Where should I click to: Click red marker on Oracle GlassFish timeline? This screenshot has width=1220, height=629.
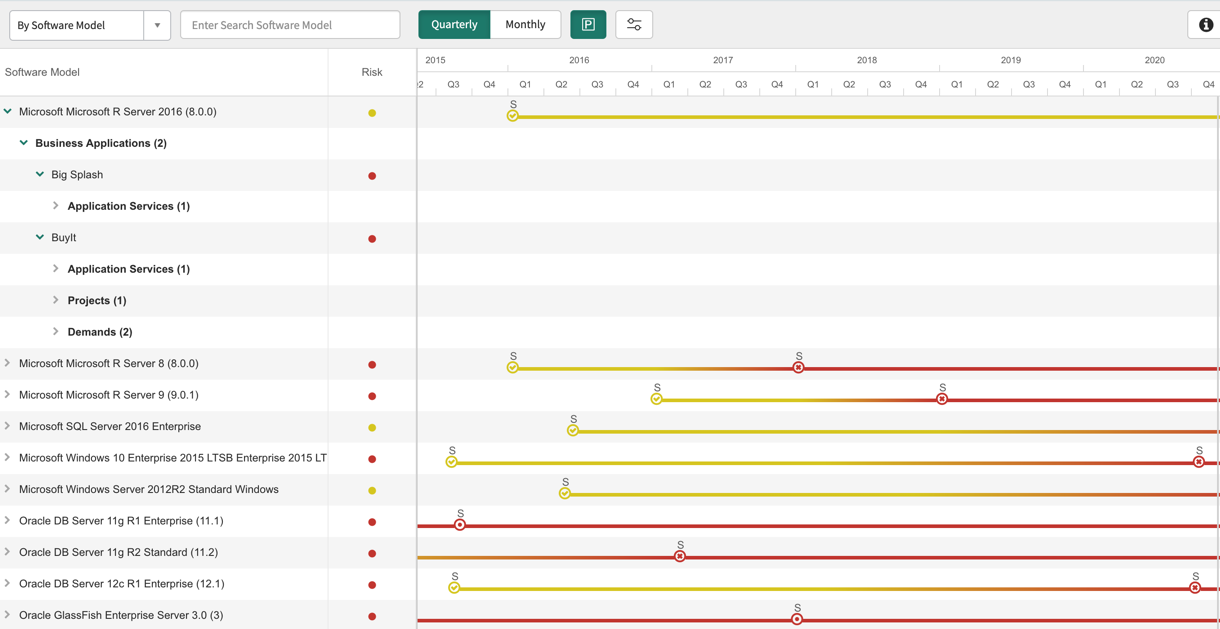tap(797, 619)
